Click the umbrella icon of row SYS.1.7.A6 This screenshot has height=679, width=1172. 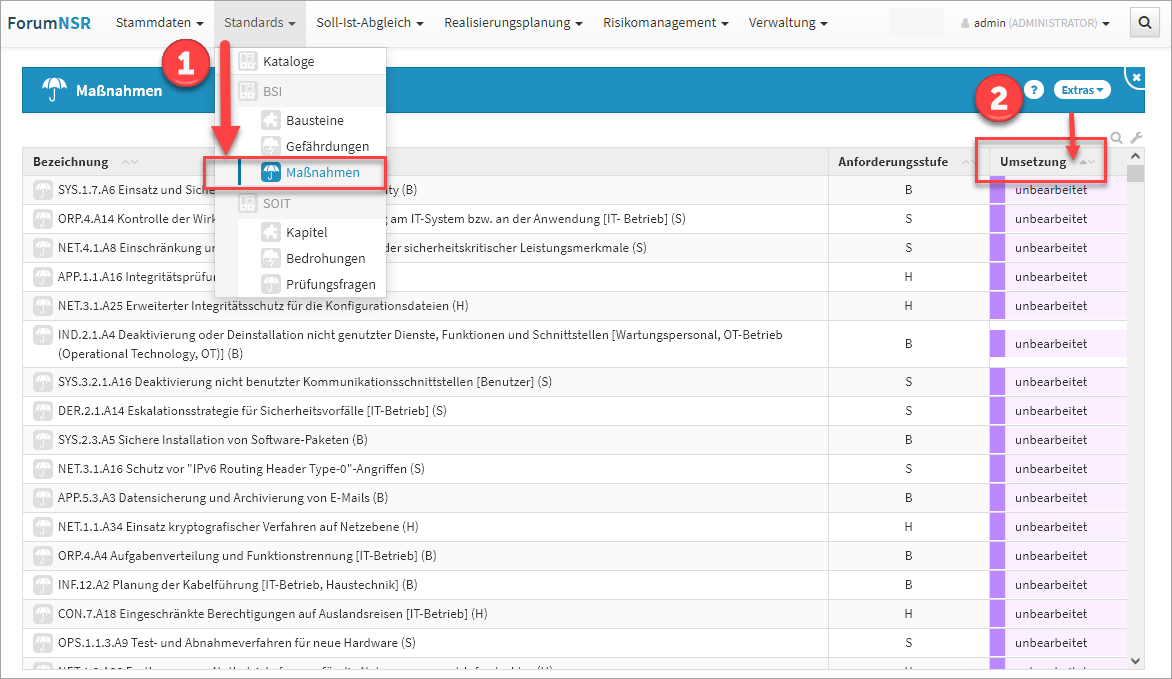(x=43, y=190)
